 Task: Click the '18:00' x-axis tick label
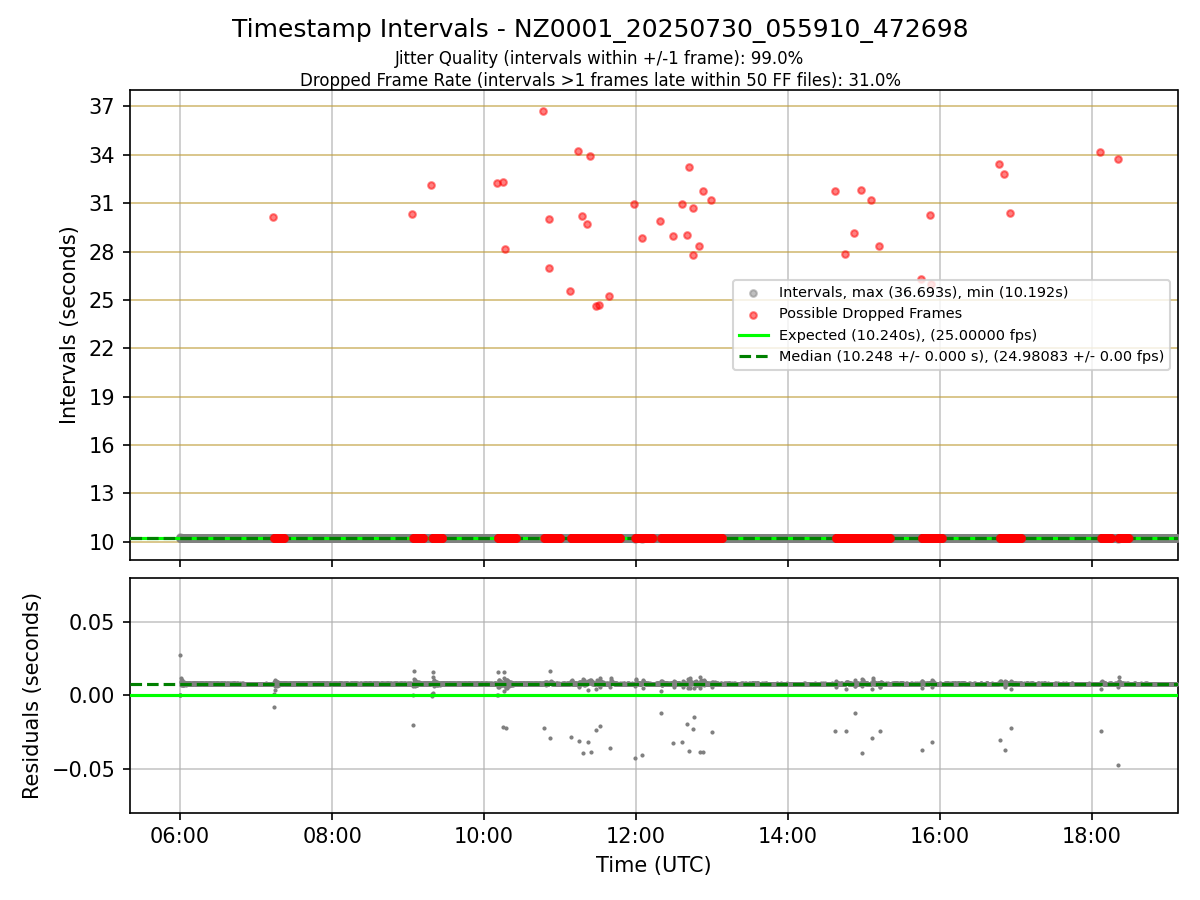[1092, 834]
